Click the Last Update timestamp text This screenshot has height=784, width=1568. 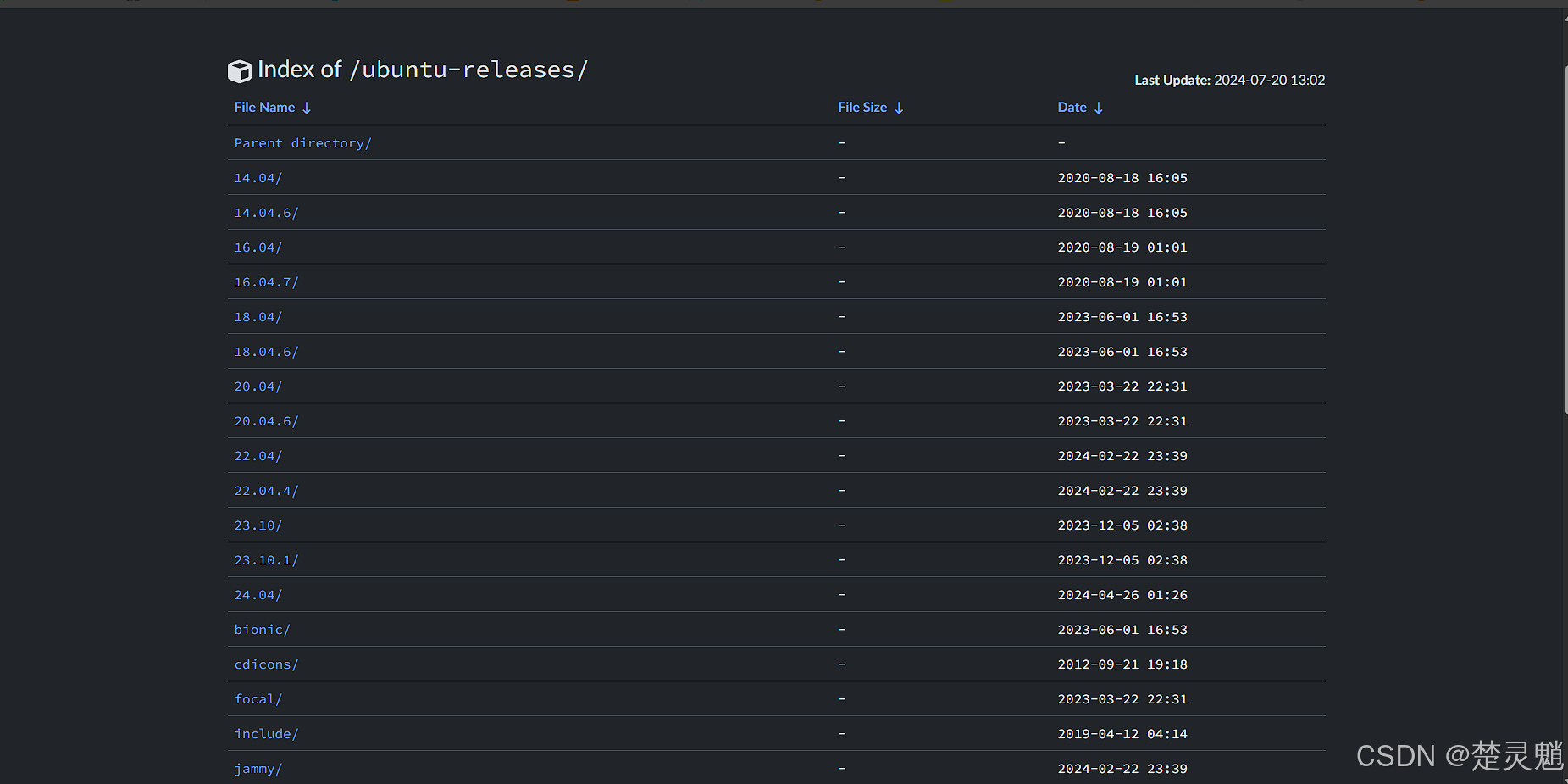pos(1229,80)
